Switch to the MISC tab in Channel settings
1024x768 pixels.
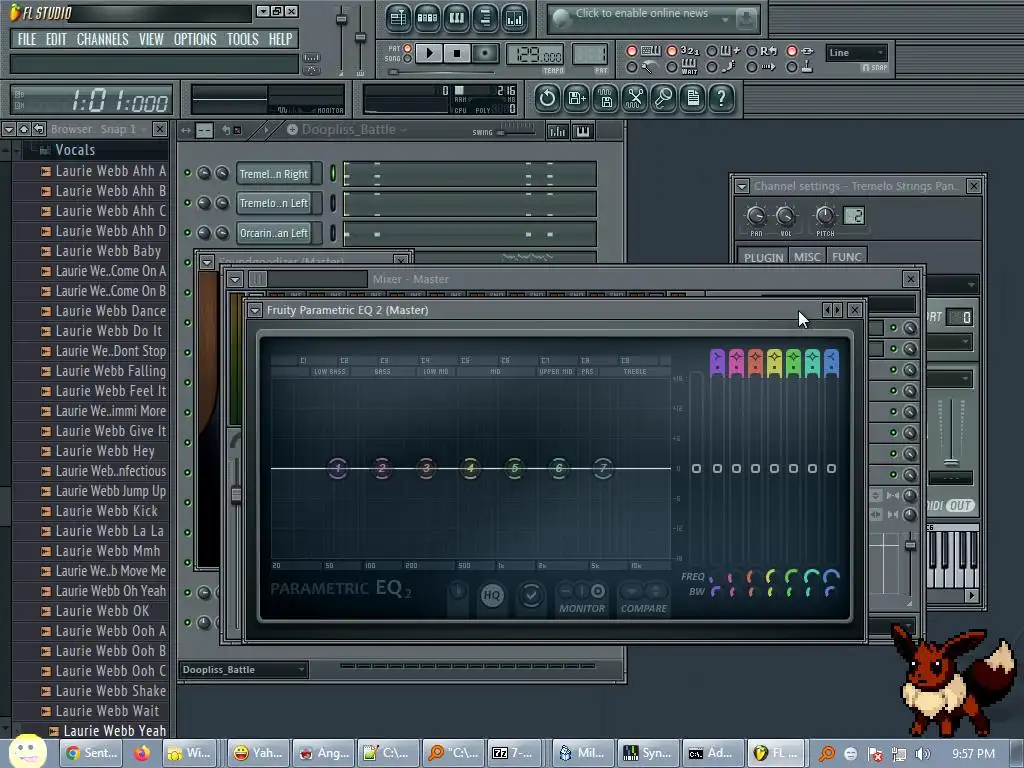tap(807, 257)
